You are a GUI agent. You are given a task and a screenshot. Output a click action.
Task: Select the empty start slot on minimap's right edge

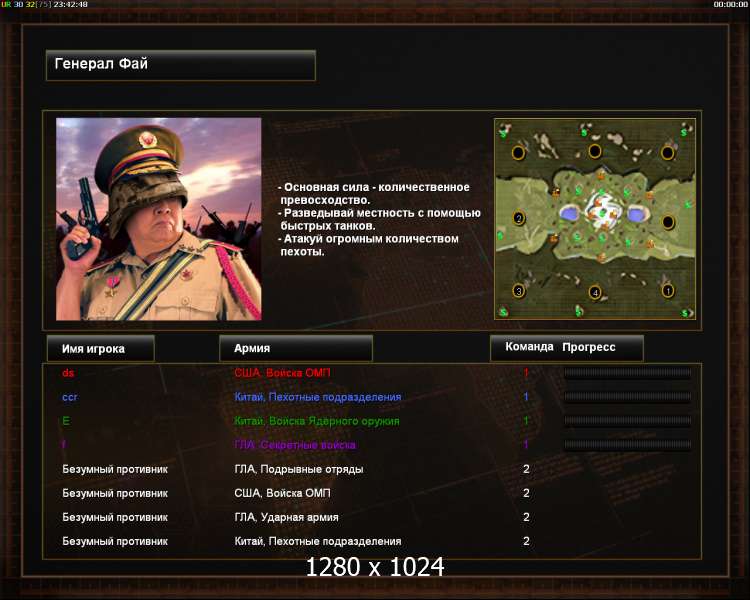pyautogui.click(x=668, y=222)
